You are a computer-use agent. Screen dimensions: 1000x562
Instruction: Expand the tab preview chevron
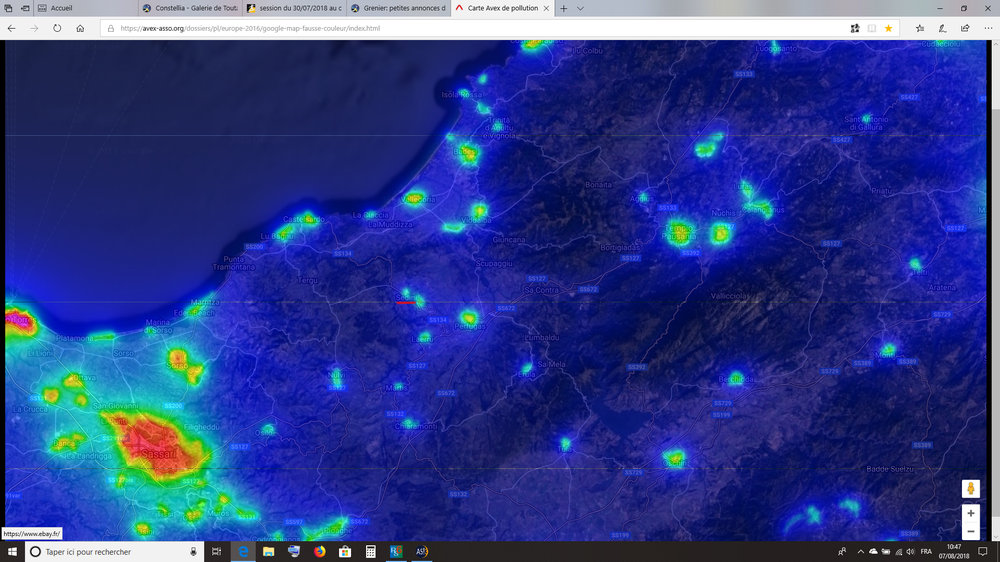pos(580,8)
